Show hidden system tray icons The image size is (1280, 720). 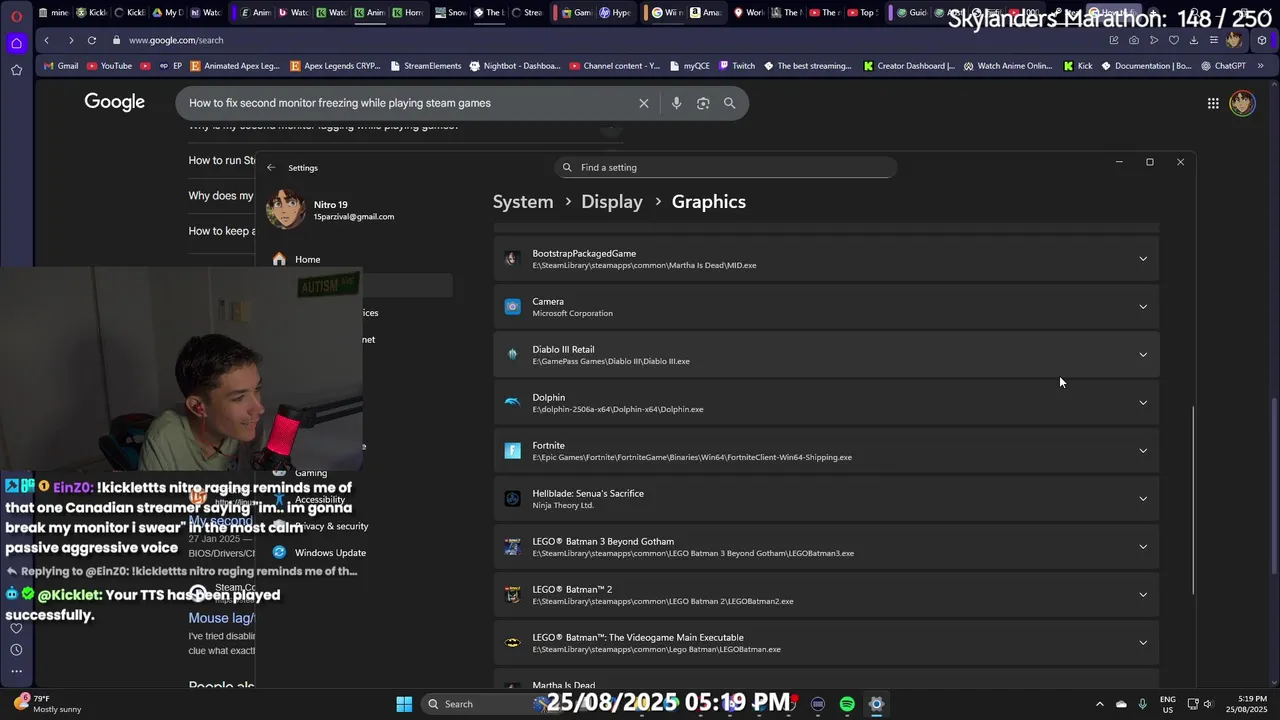[x=1100, y=704]
